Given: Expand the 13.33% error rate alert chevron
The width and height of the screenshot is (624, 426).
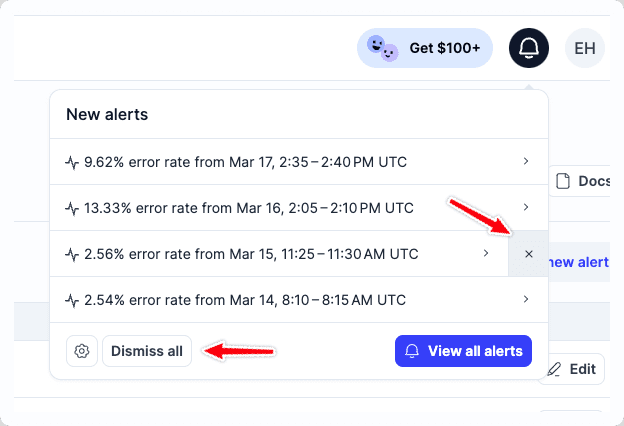Looking at the screenshot, I should [x=526, y=208].
